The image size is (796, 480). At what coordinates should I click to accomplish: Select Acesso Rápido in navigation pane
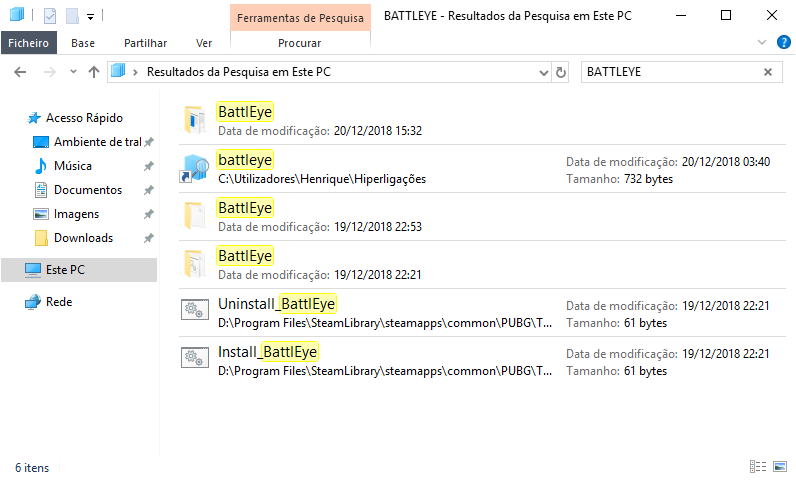coord(84,118)
